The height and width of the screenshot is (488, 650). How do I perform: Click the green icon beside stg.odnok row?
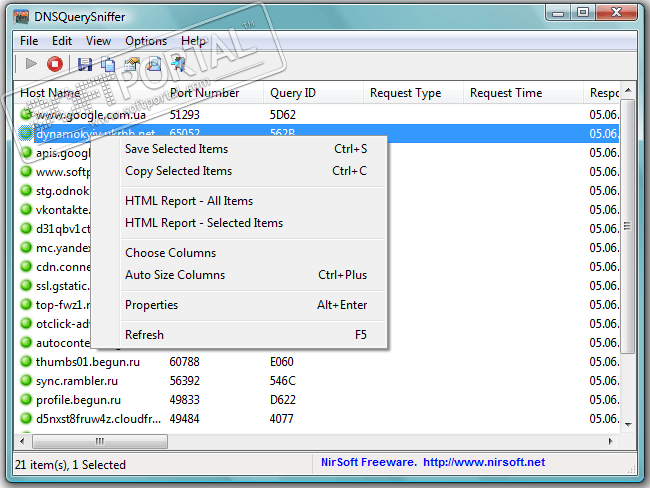26,190
